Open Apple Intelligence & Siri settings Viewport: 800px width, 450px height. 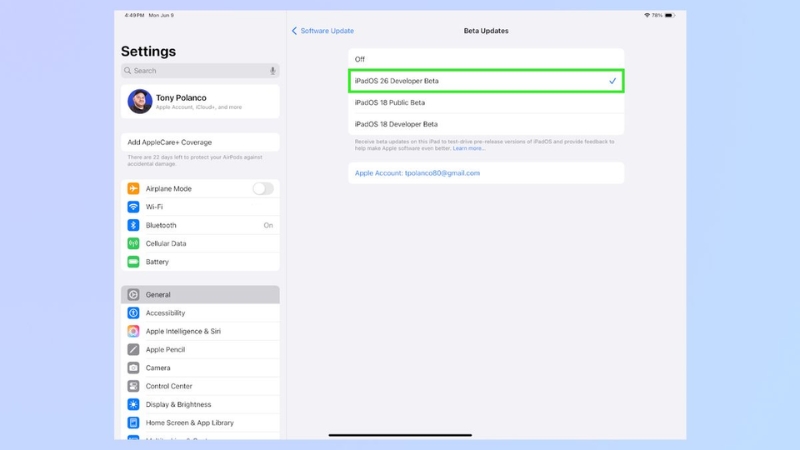point(200,331)
